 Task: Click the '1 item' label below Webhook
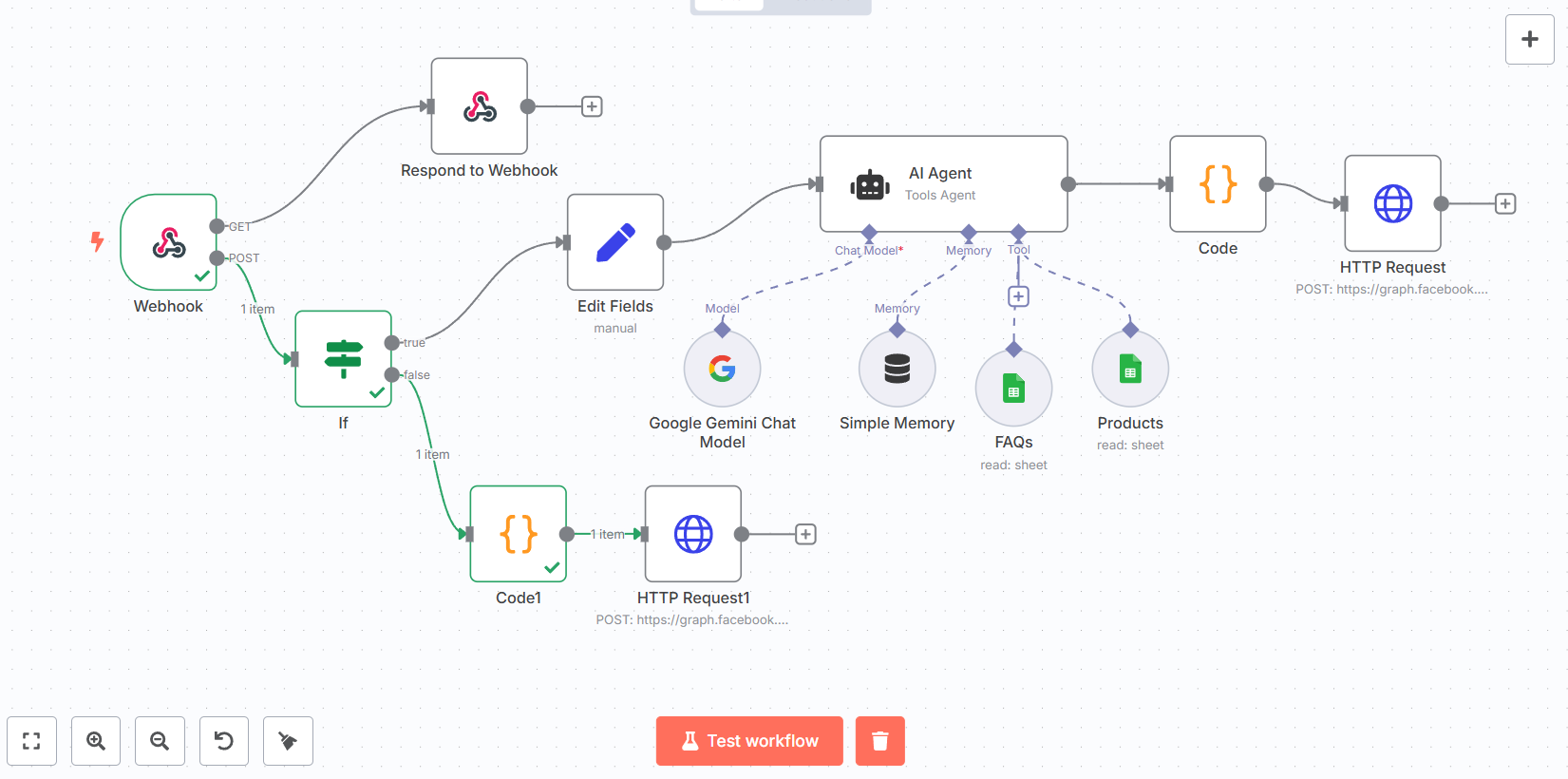point(257,309)
